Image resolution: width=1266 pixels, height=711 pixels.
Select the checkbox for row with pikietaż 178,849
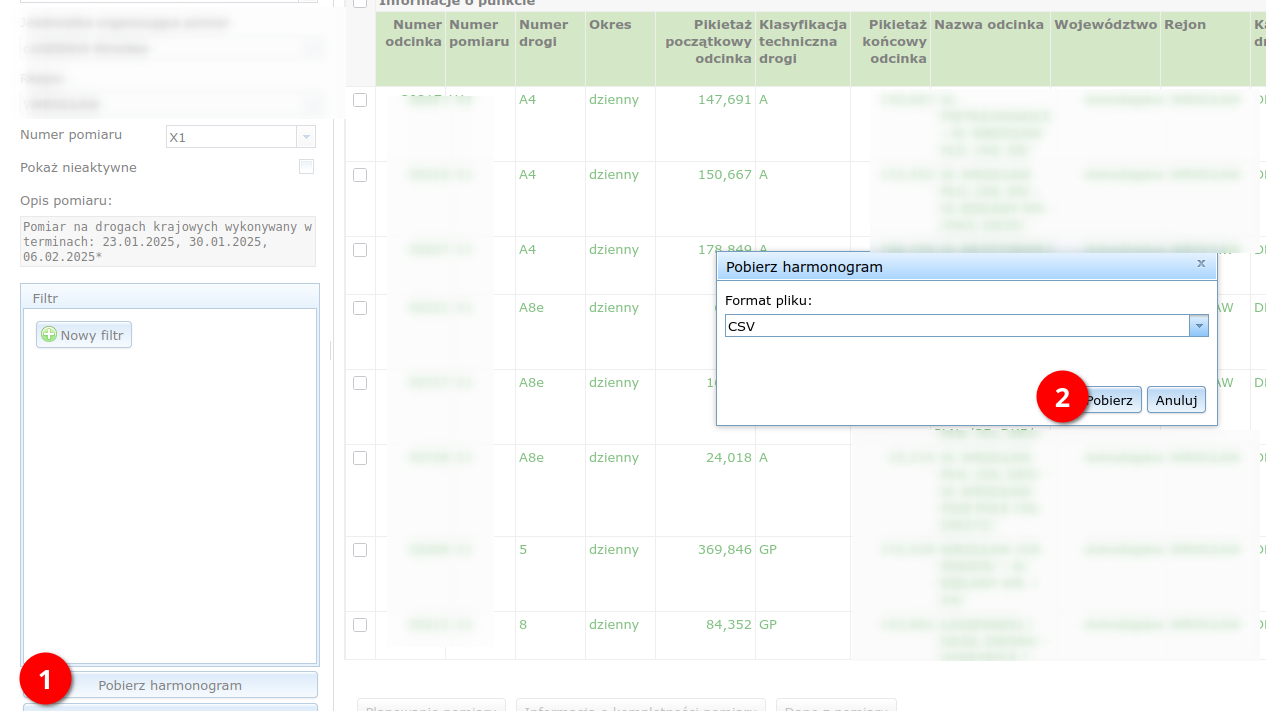(360, 250)
